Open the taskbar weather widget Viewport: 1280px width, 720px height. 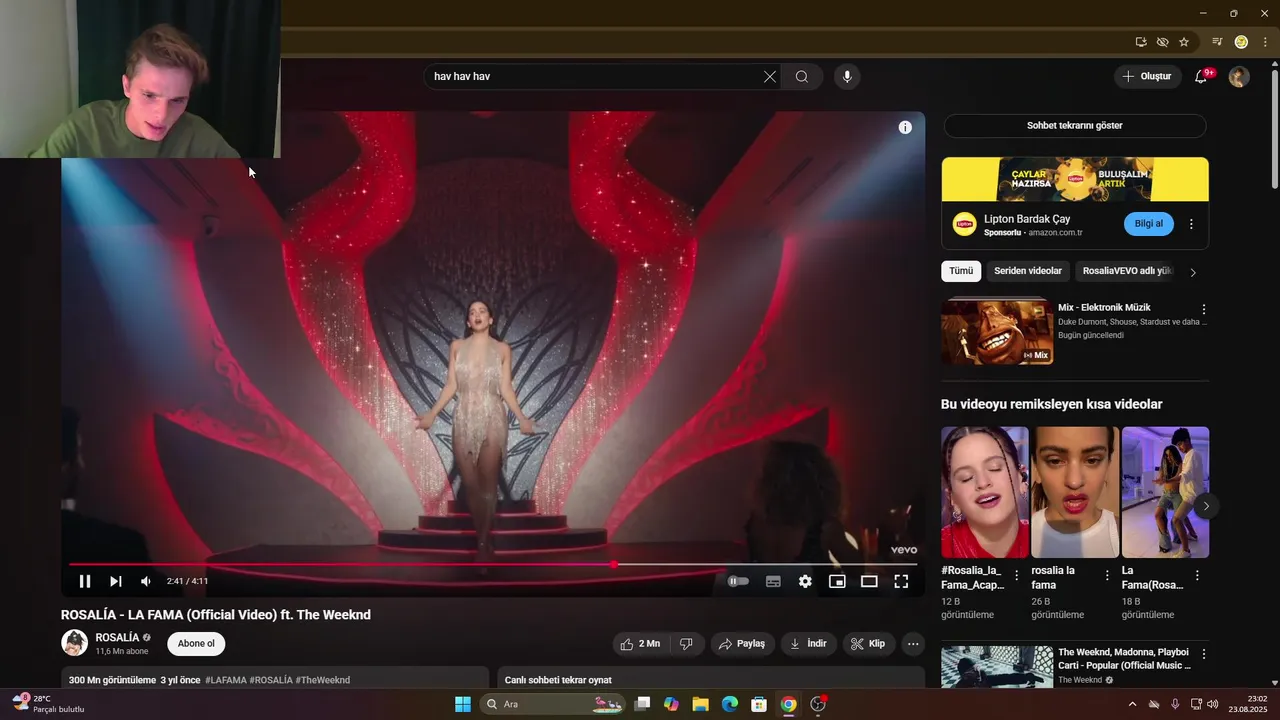pos(48,704)
